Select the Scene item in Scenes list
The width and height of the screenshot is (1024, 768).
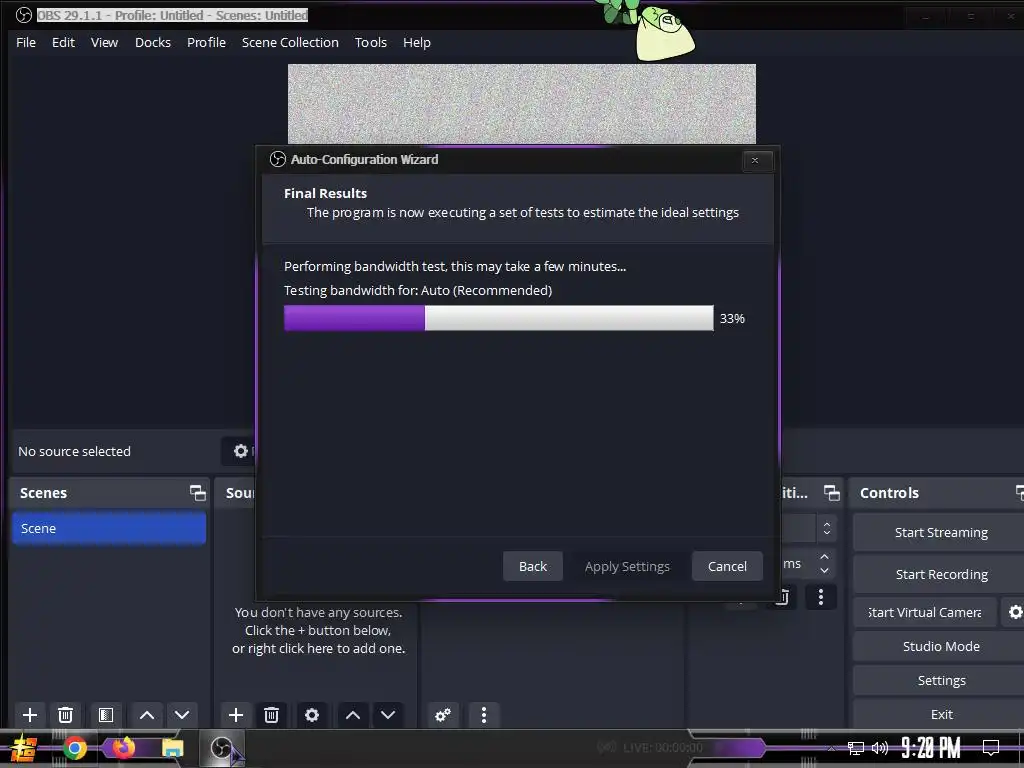click(109, 528)
